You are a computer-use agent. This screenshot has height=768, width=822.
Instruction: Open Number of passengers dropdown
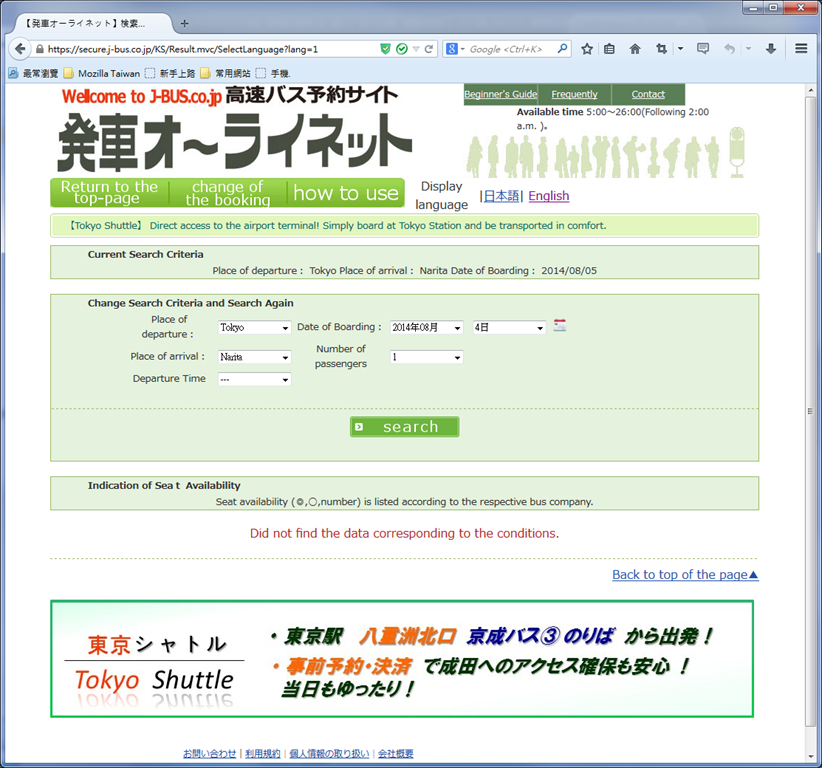(x=426, y=358)
